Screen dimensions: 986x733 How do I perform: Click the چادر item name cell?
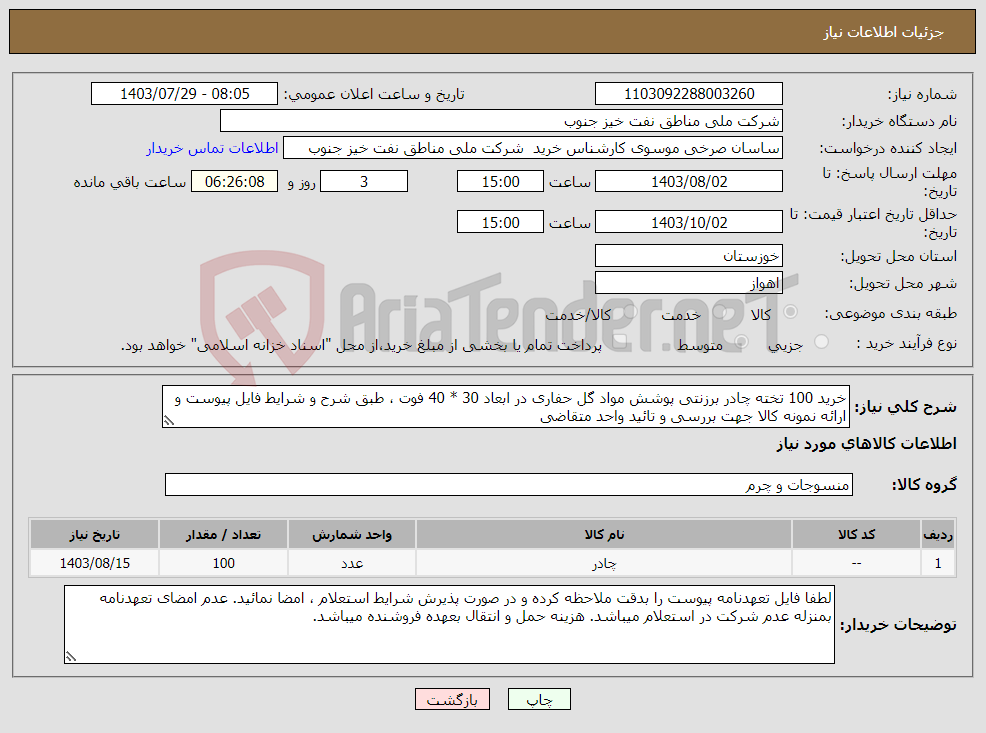point(604,563)
